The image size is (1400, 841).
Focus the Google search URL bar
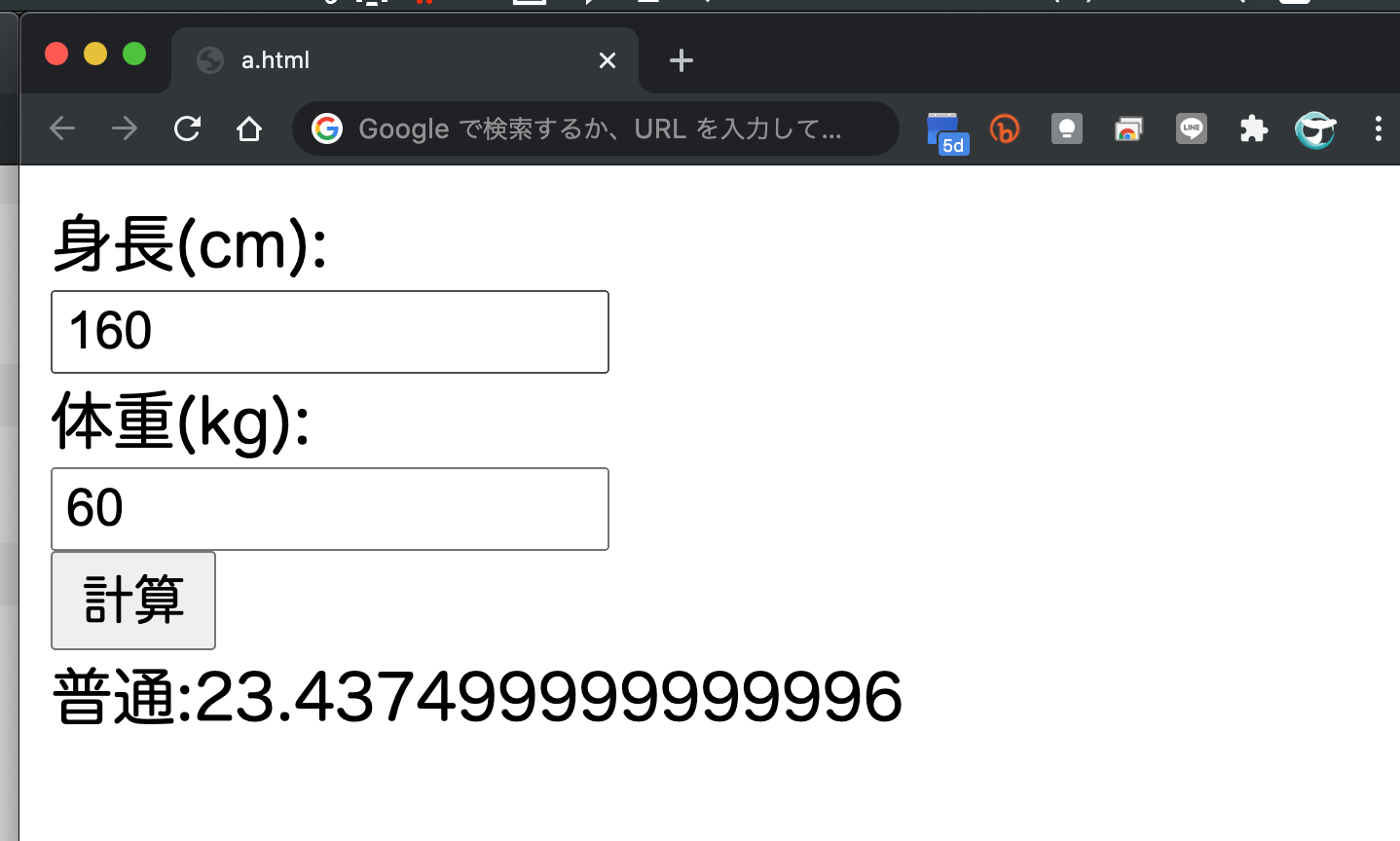596,128
